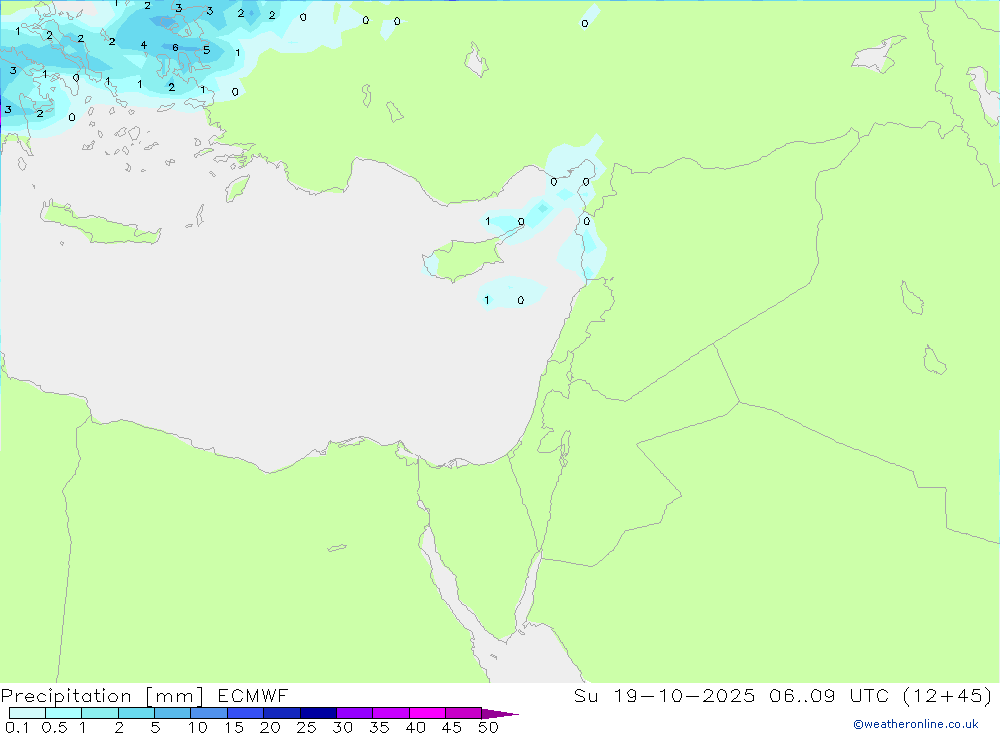Click the 'ECMWF' model label
Screen dimensions: 1000x733
253,695
